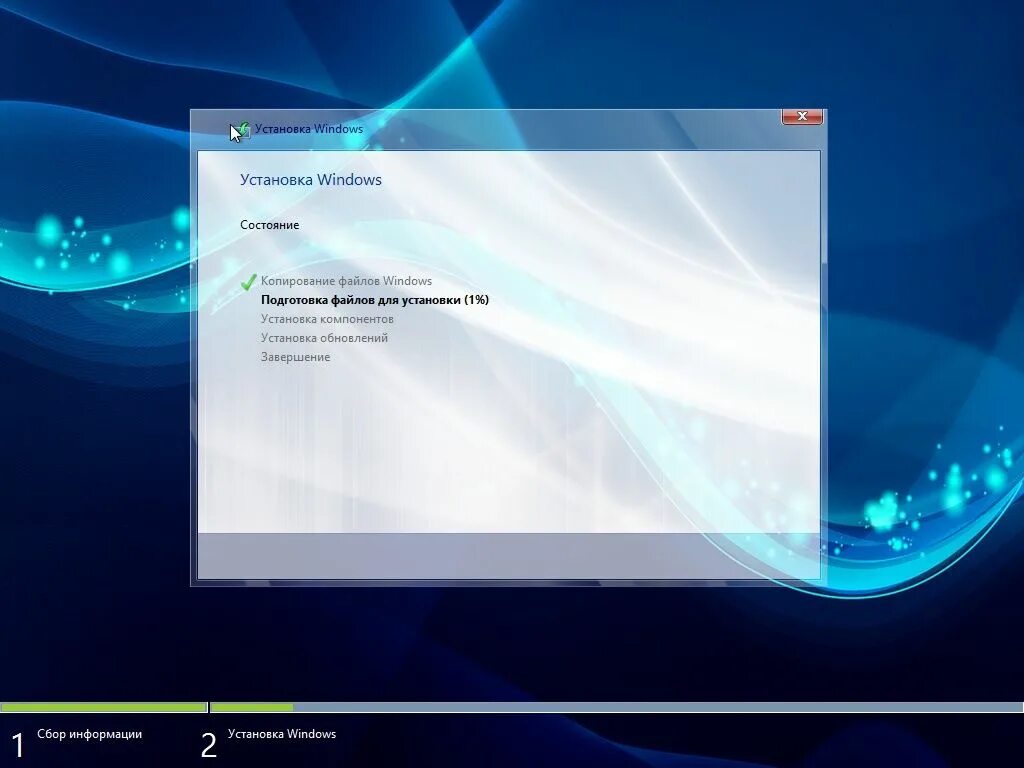Image resolution: width=1024 pixels, height=768 pixels.
Task: Click 'Установка обновлений' step
Action: point(325,338)
